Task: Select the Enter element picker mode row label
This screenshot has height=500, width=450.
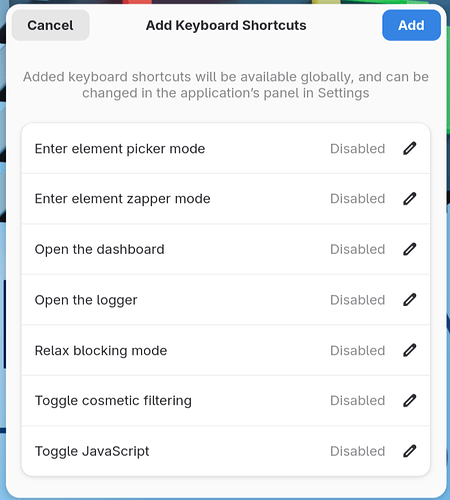Action: 120,149
